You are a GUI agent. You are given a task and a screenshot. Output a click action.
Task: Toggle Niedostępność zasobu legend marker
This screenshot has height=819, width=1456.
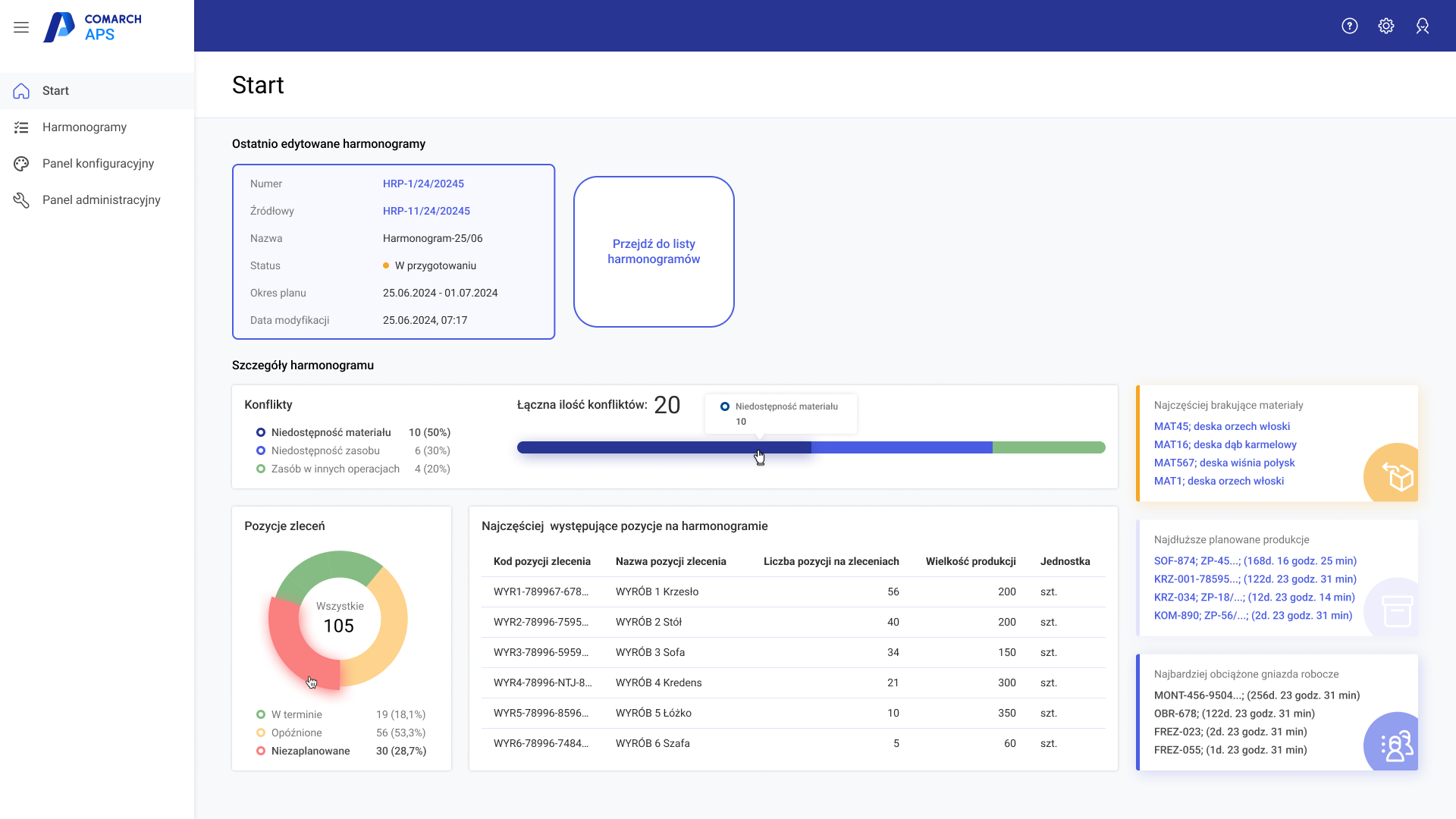[x=261, y=450]
